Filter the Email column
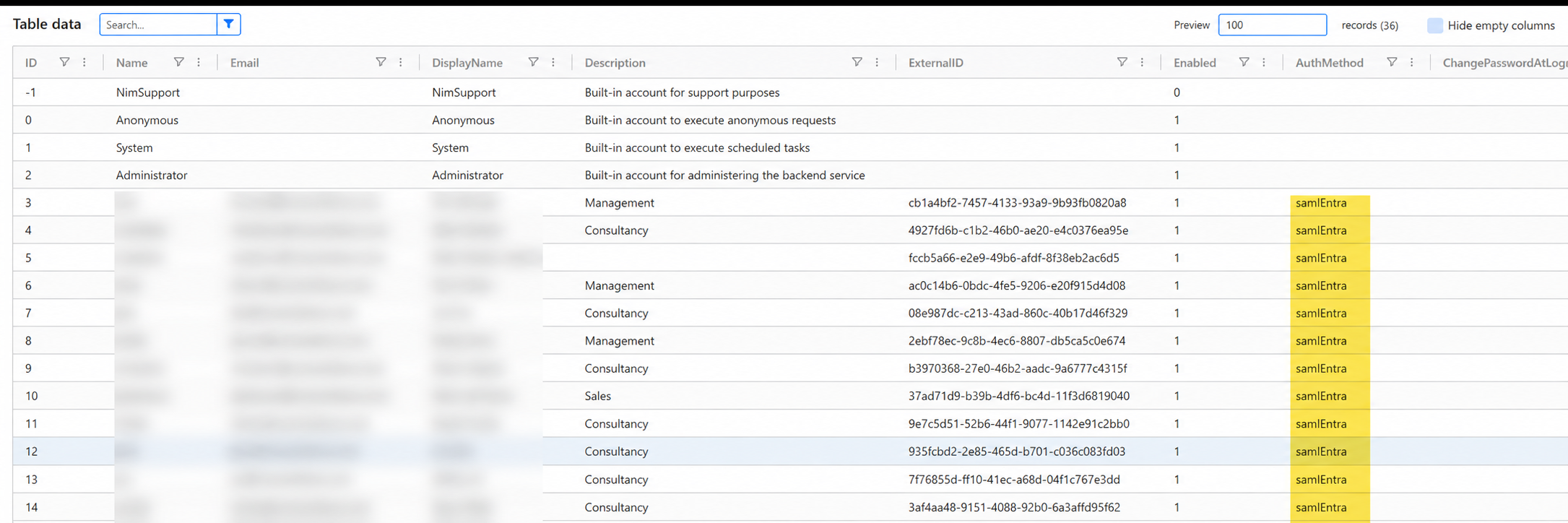The image size is (1568, 523). pyautogui.click(x=381, y=62)
